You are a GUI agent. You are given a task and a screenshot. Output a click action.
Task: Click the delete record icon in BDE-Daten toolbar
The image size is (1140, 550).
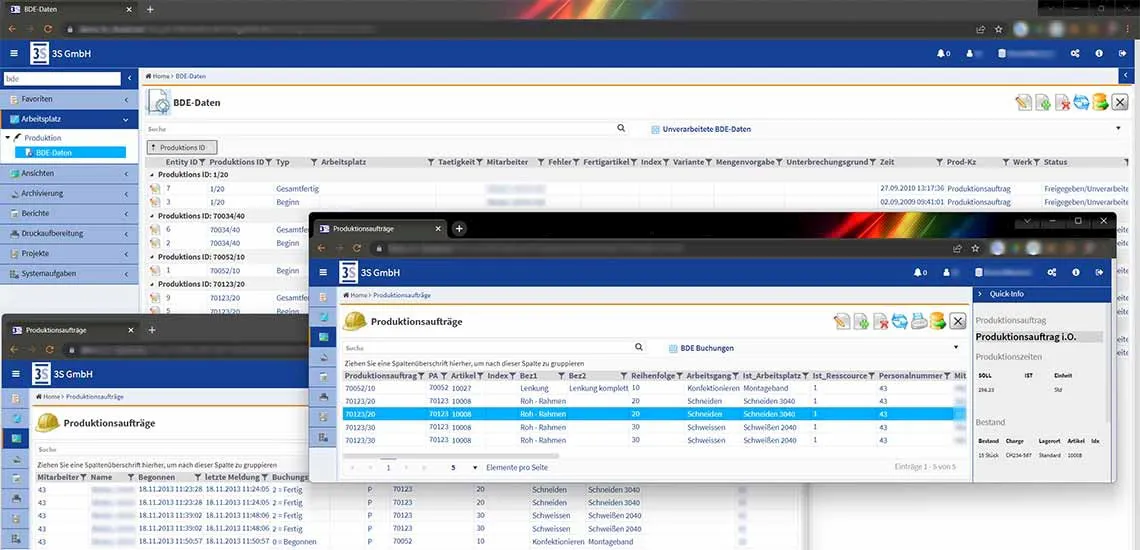(x=1062, y=102)
